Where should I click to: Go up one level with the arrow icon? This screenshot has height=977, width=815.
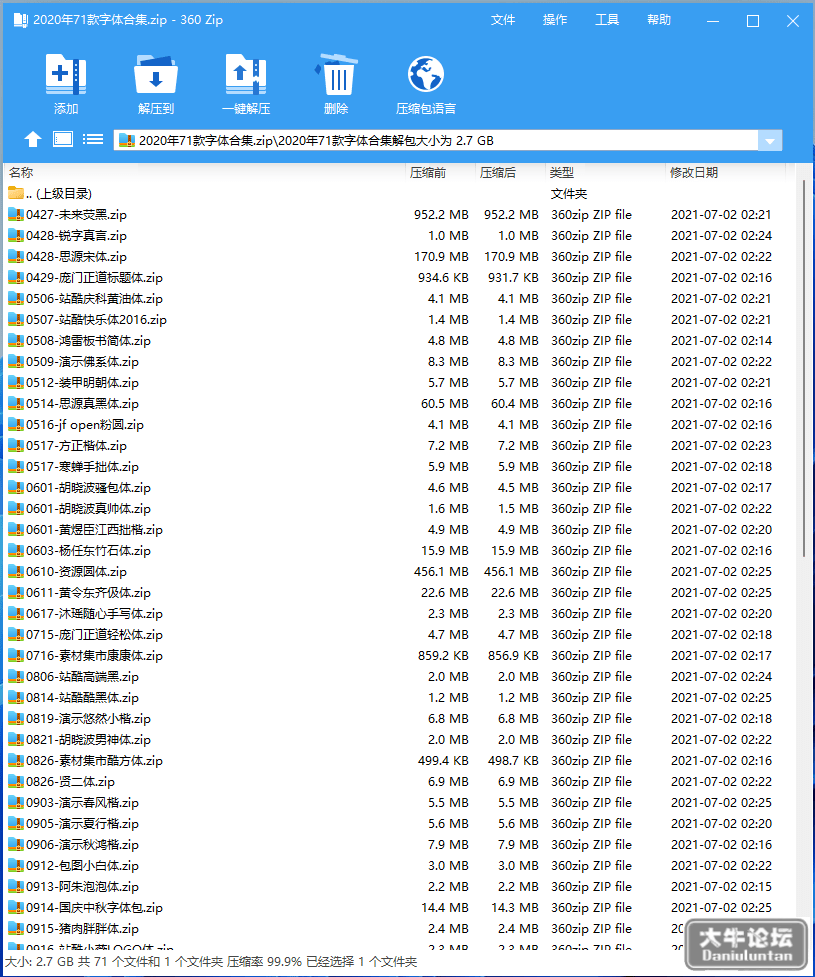[33, 139]
